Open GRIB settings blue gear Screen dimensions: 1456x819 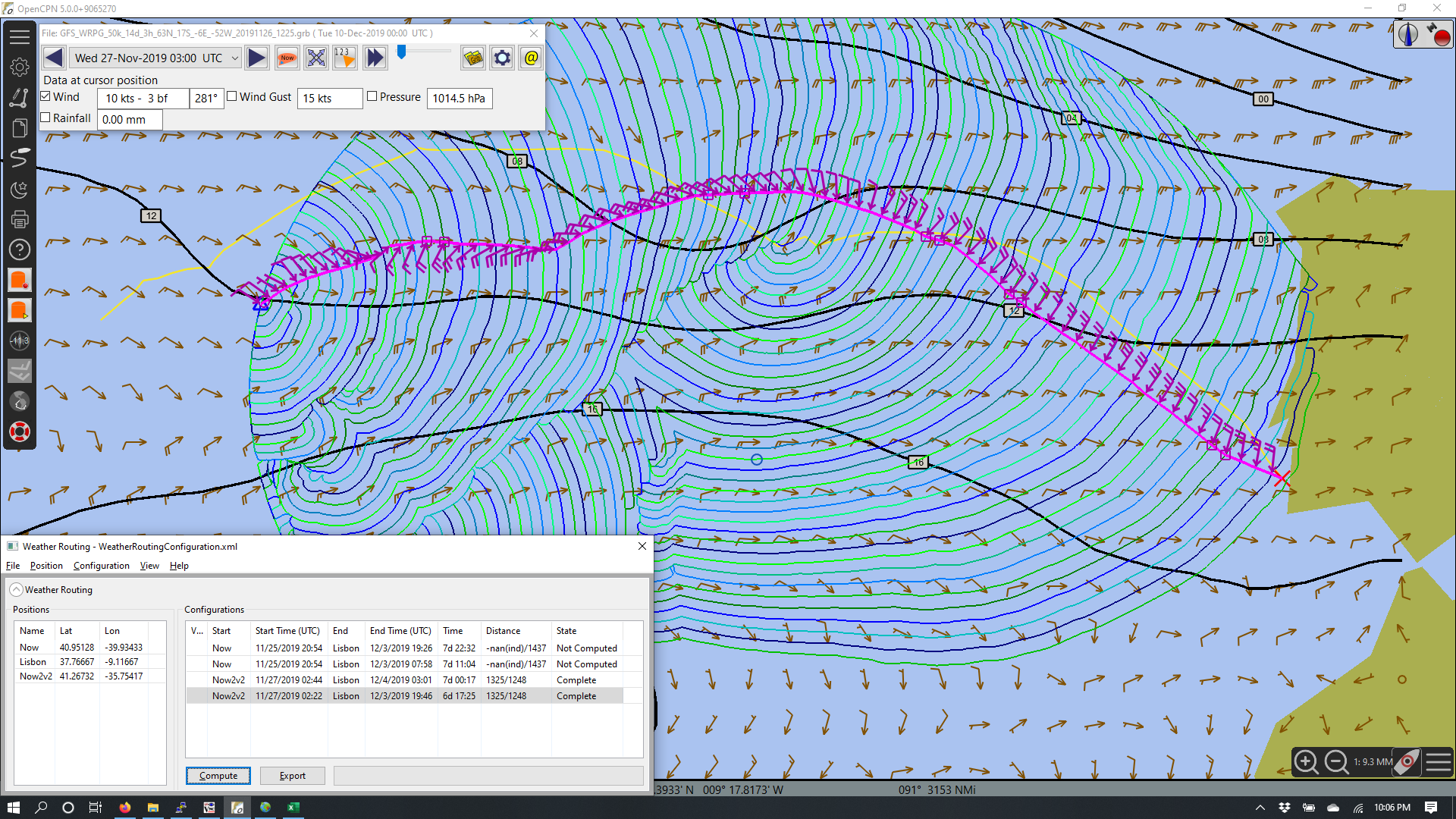coord(502,58)
